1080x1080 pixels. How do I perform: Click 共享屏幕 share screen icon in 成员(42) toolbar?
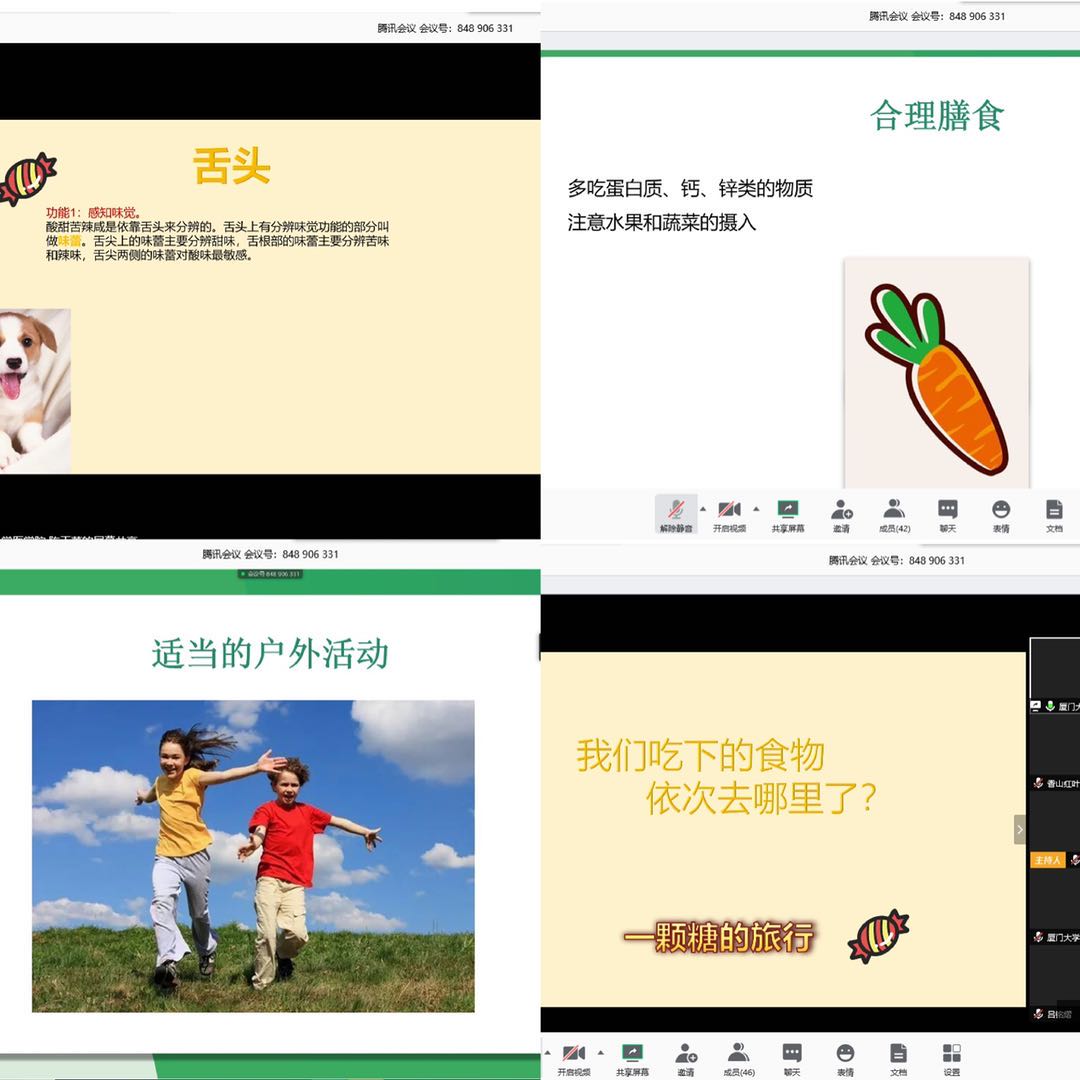tap(788, 510)
